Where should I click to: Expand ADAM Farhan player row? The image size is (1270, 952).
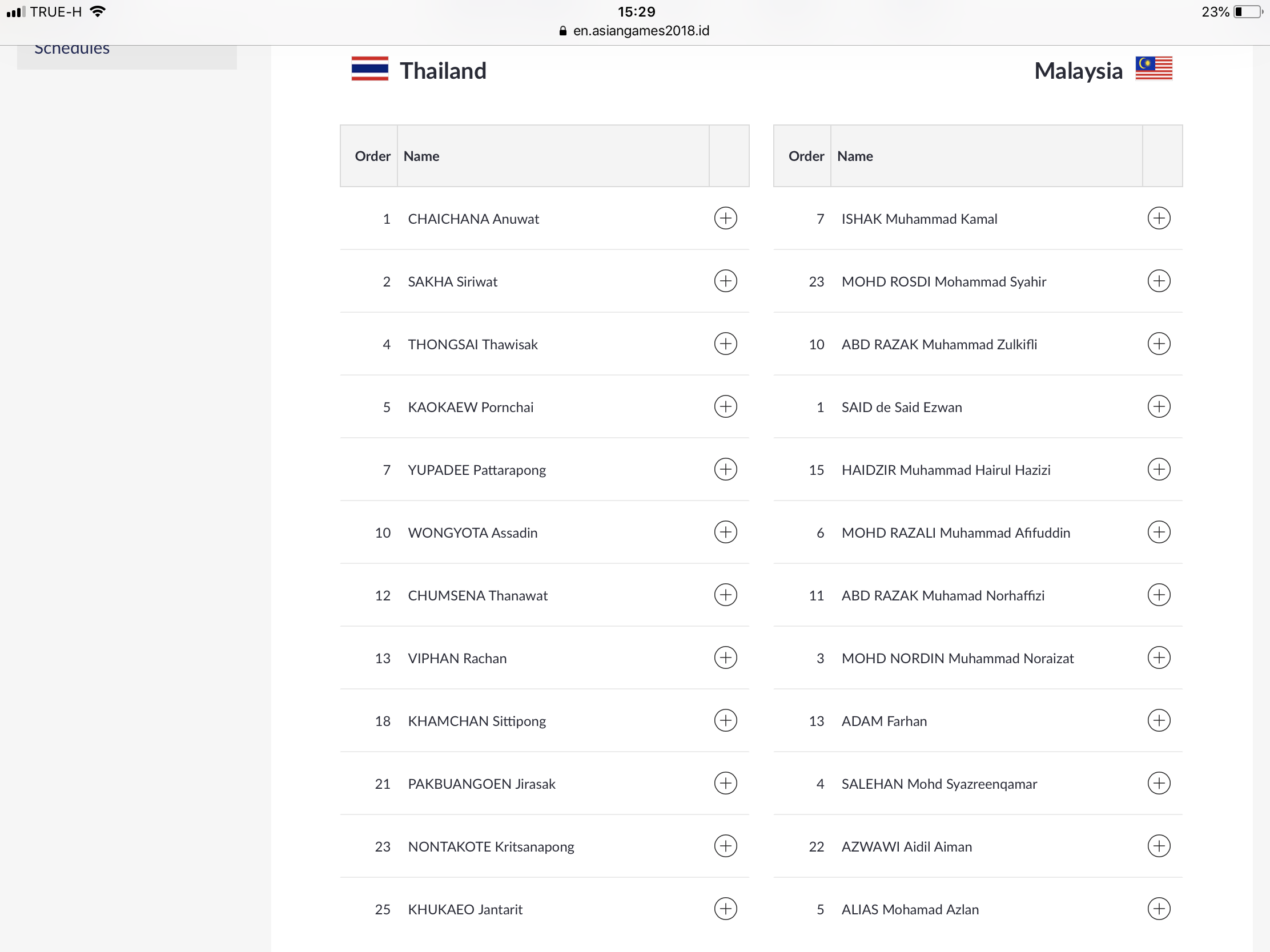pos(1159,720)
